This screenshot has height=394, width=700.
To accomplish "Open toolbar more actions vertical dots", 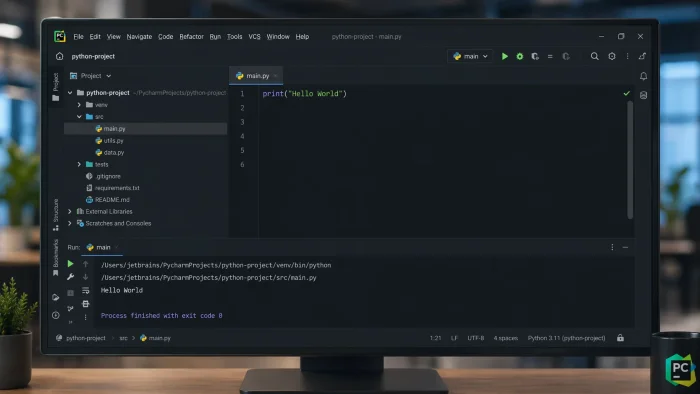I will 627,56.
